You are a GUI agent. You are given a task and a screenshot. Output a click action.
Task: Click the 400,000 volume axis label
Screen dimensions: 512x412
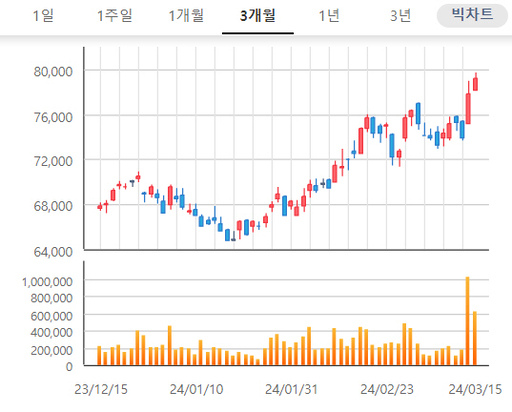(51, 332)
